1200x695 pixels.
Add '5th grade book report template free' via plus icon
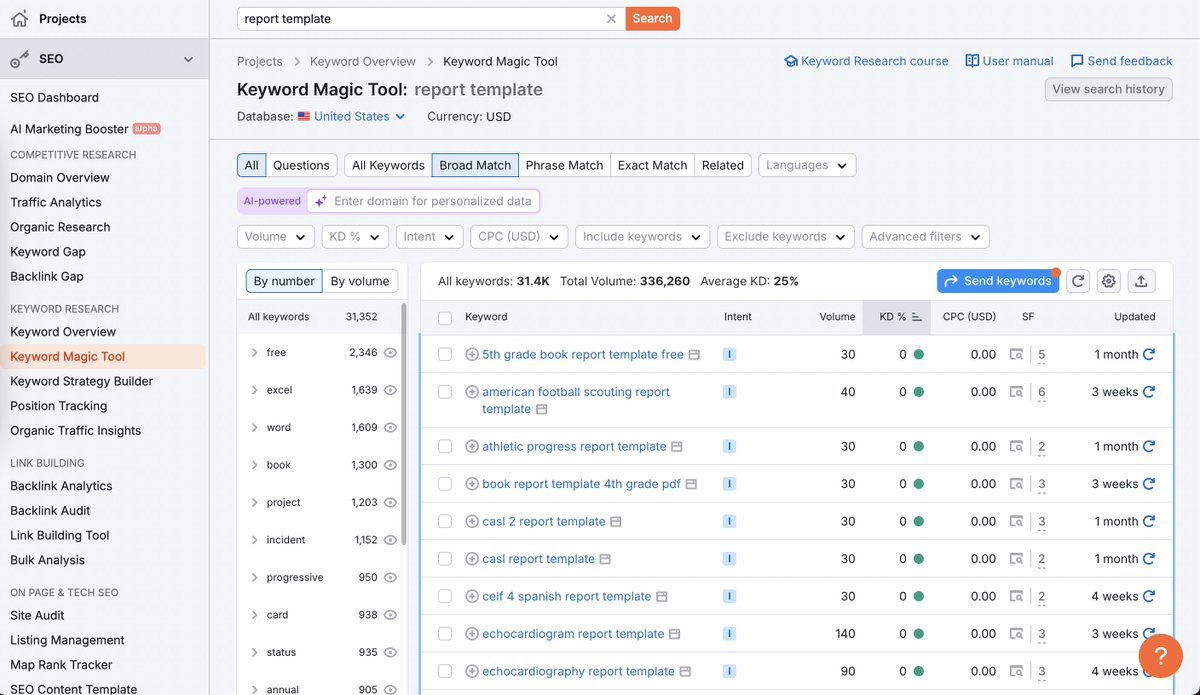[472, 354]
